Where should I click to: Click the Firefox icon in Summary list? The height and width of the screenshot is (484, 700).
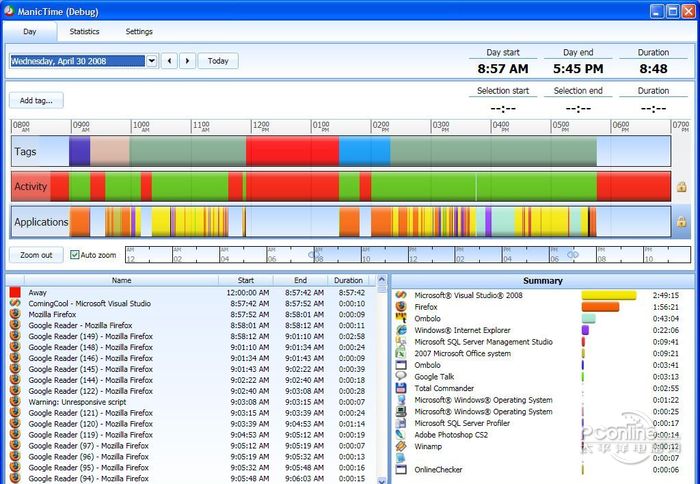tap(401, 306)
